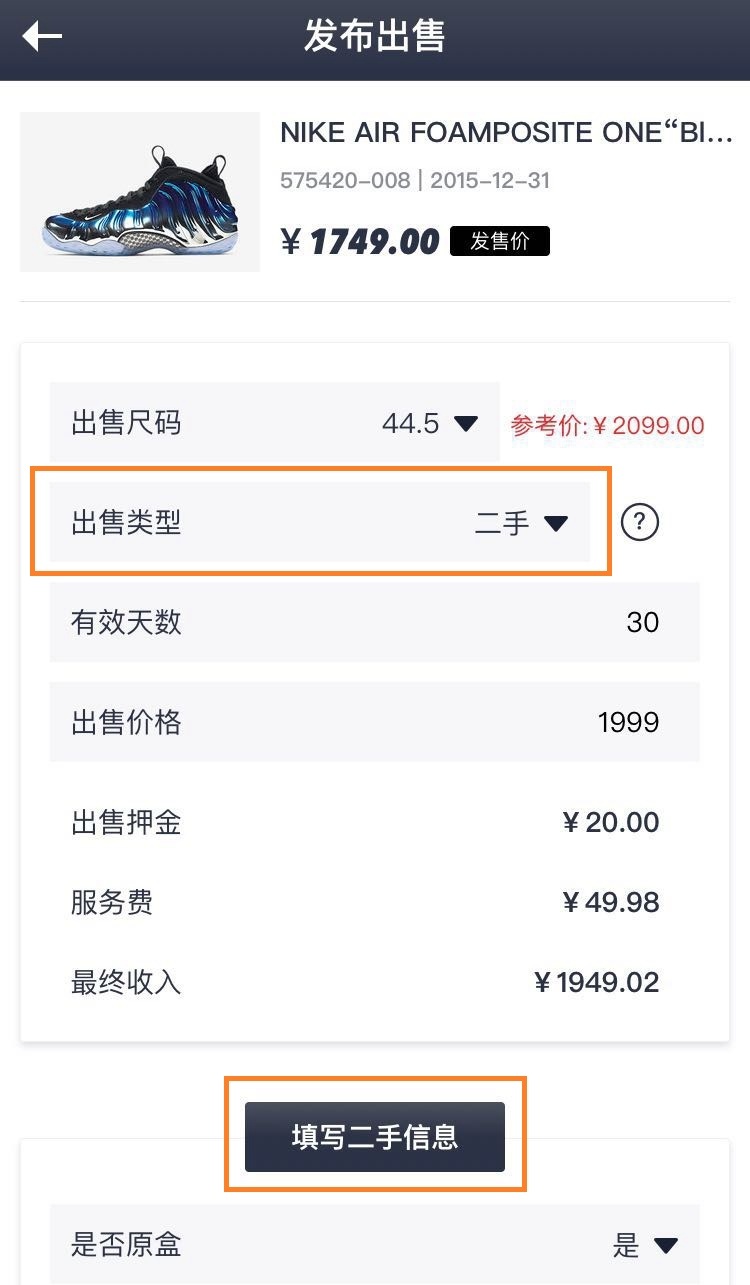Select the 出售类型 row label

126,522
